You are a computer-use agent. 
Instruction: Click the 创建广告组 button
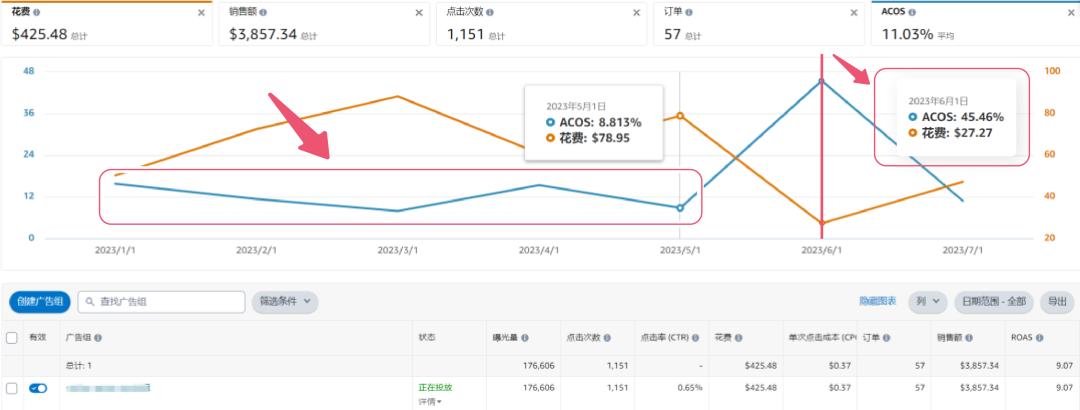40,301
